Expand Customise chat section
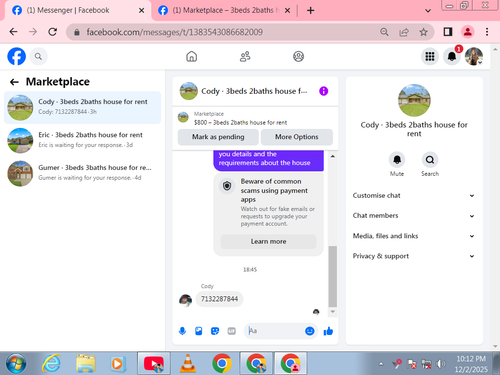 [x=414, y=196]
